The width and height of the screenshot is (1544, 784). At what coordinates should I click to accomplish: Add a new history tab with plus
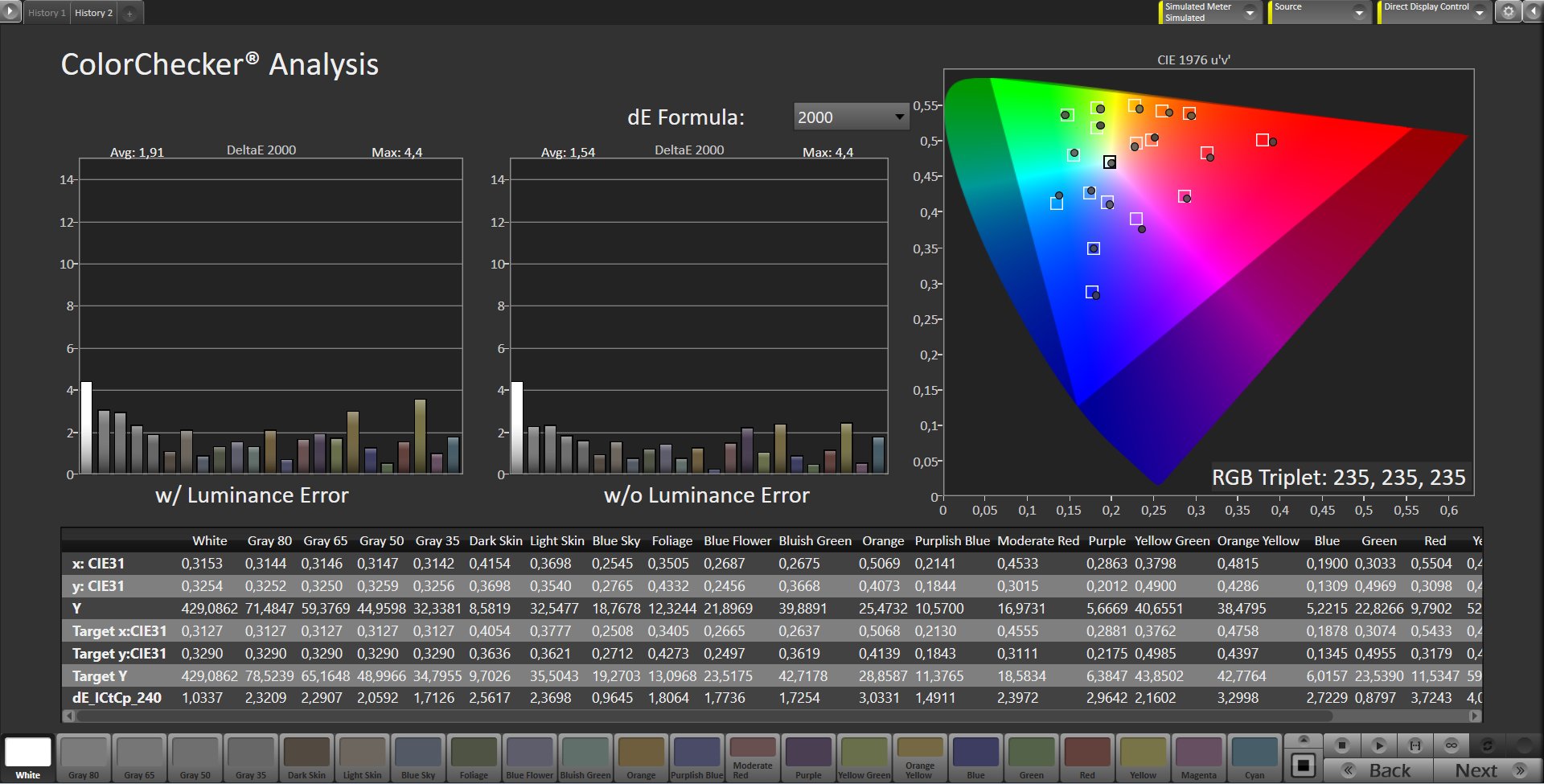[129, 13]
